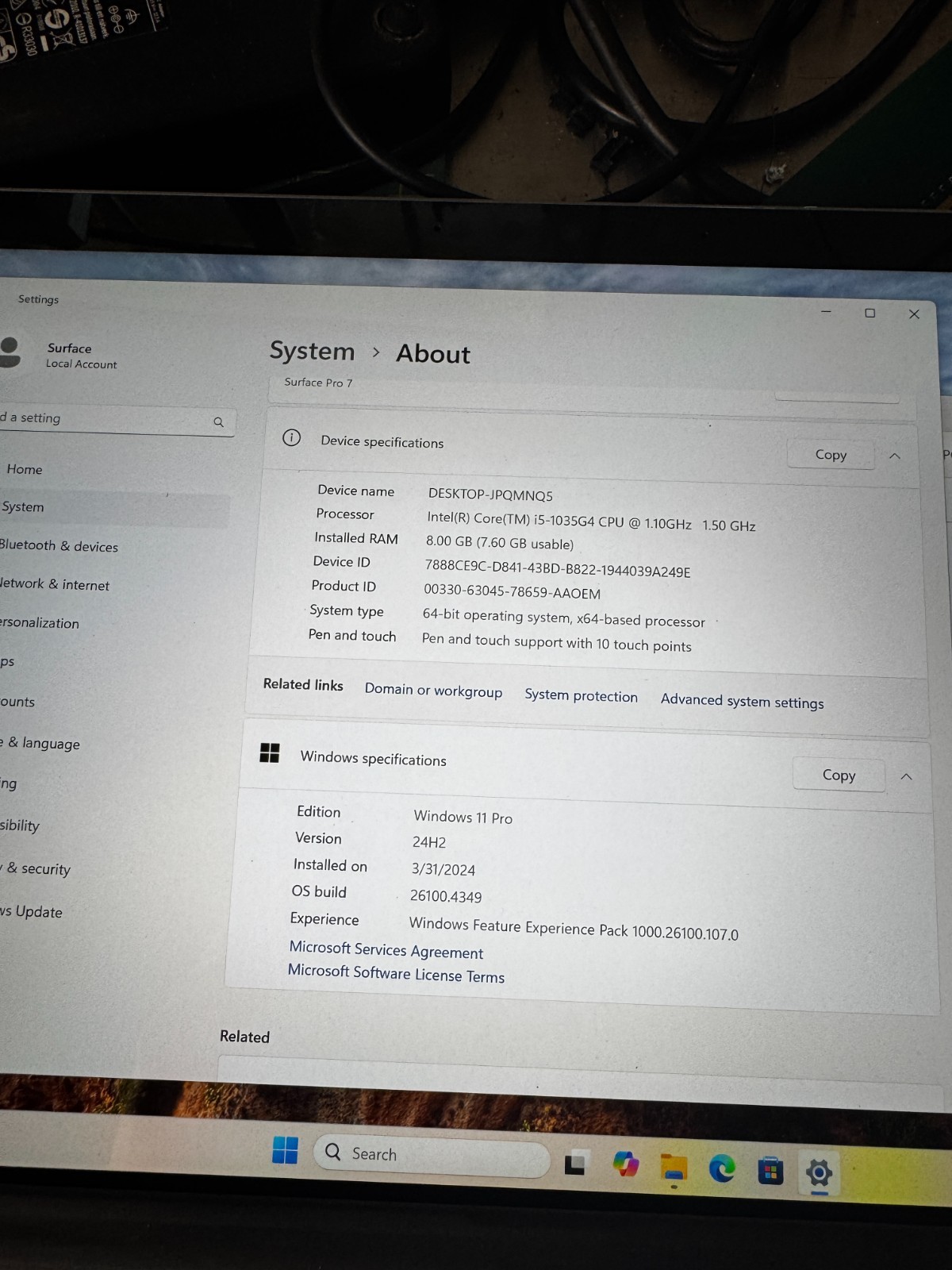Click the Device ID value 7888CE9C
952x1270 pixels.
coord(558,568)
